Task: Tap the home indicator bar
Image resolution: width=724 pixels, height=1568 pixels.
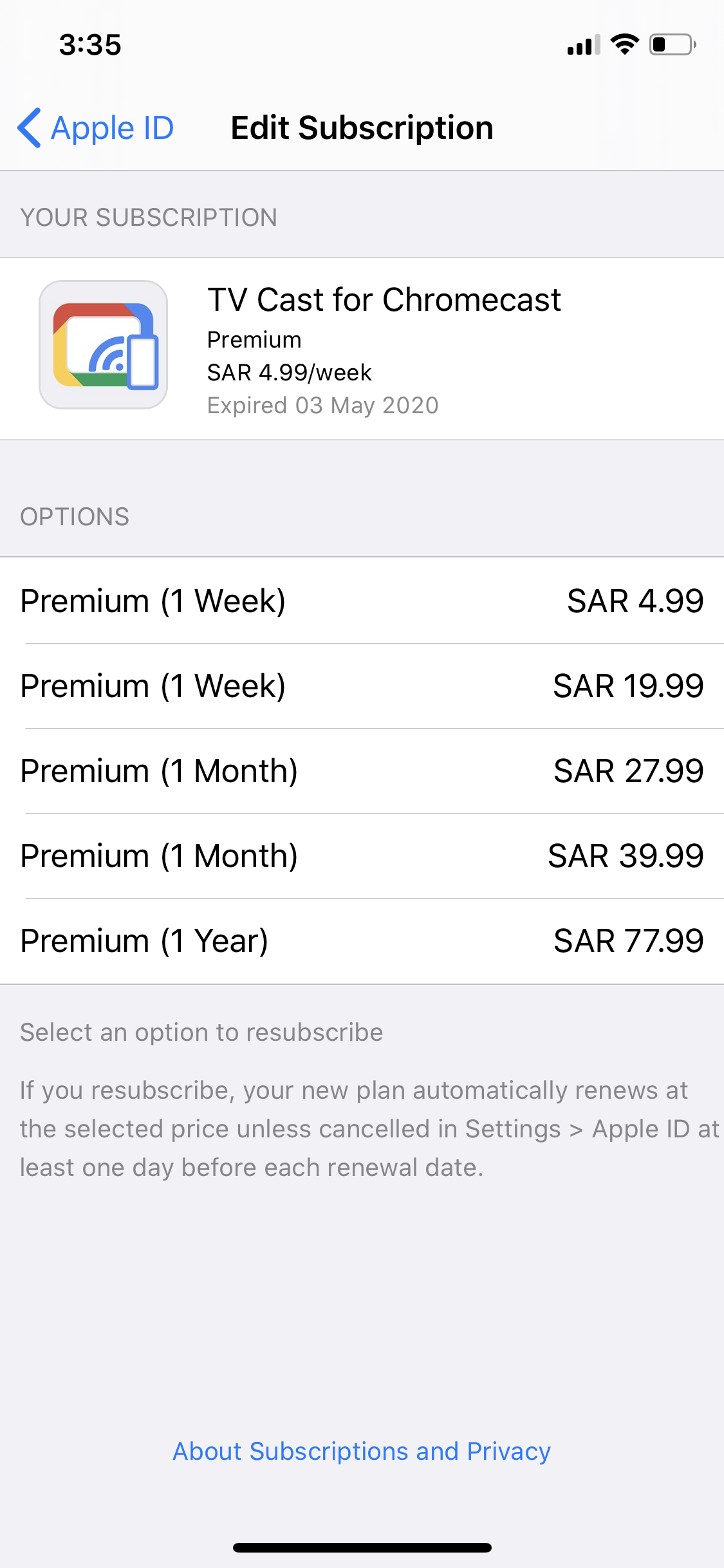Action: (362, 1547)
